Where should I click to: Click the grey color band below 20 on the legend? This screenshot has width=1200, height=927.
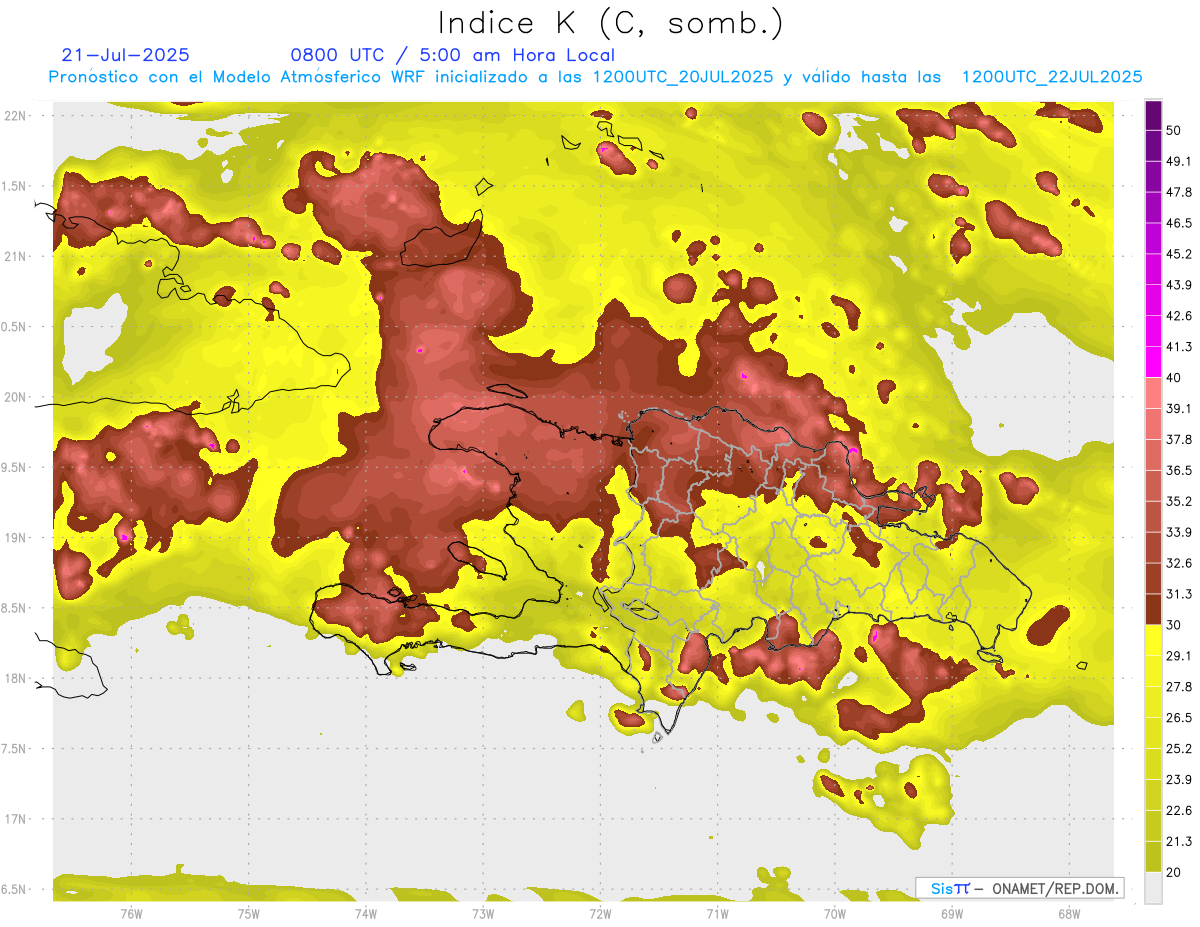click(1153, 888)
